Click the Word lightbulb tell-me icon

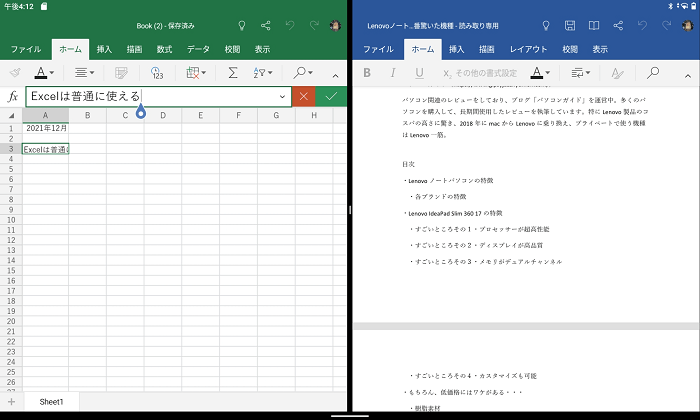click(x=546, y=25)
